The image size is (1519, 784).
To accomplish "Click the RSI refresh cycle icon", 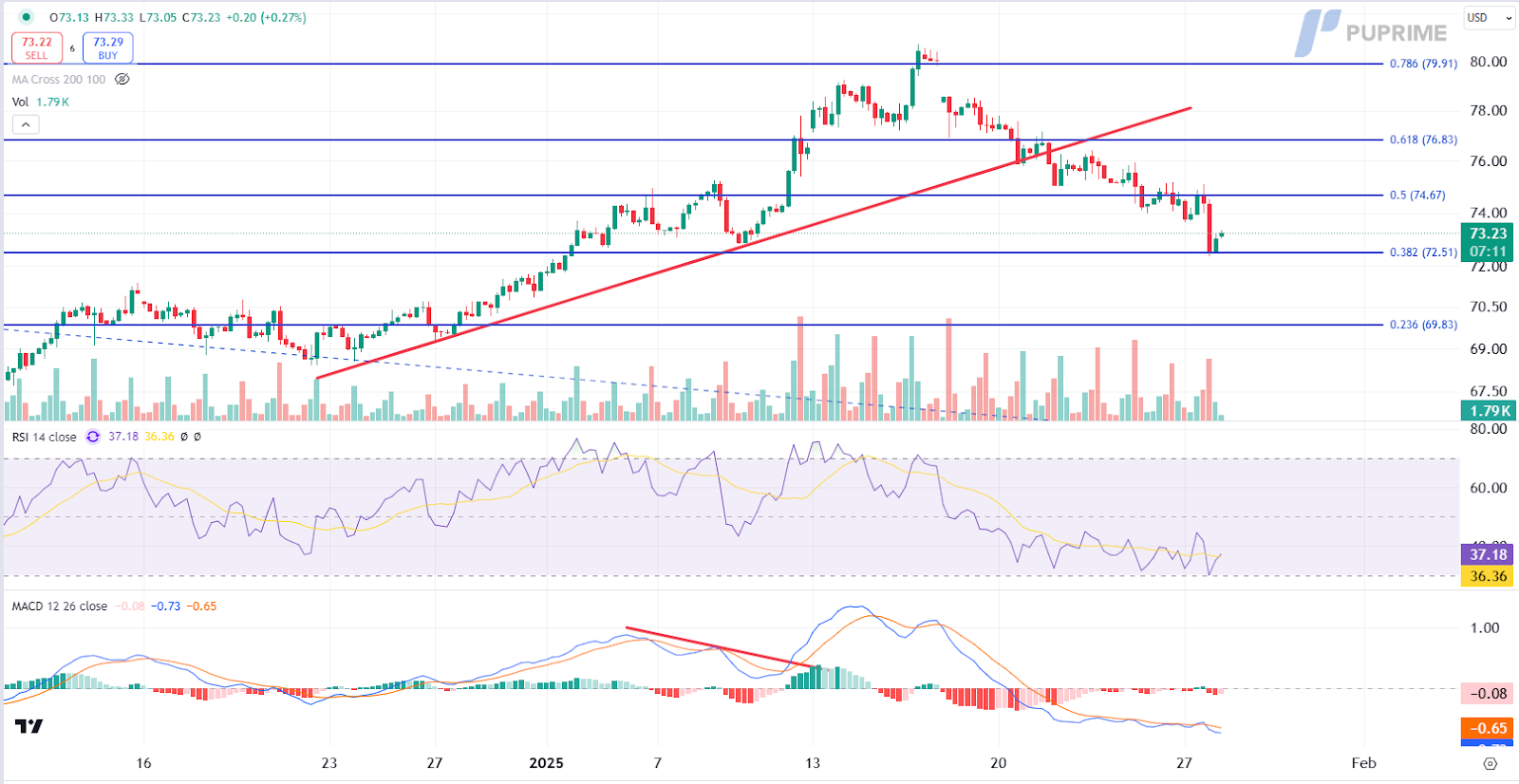I will coord(93,437).
